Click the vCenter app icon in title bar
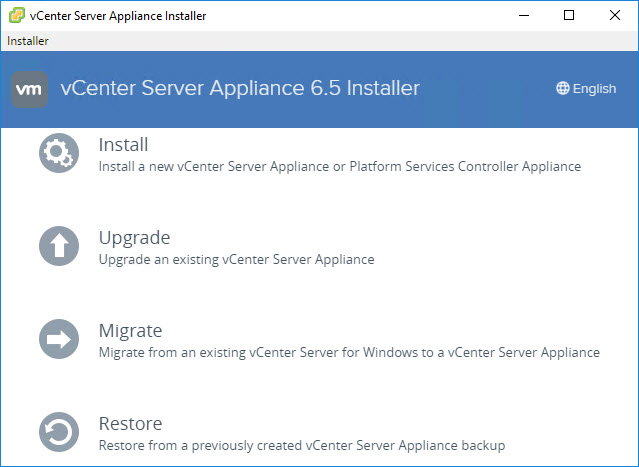Viewport: 639px width, 467px height. point(17,15)
